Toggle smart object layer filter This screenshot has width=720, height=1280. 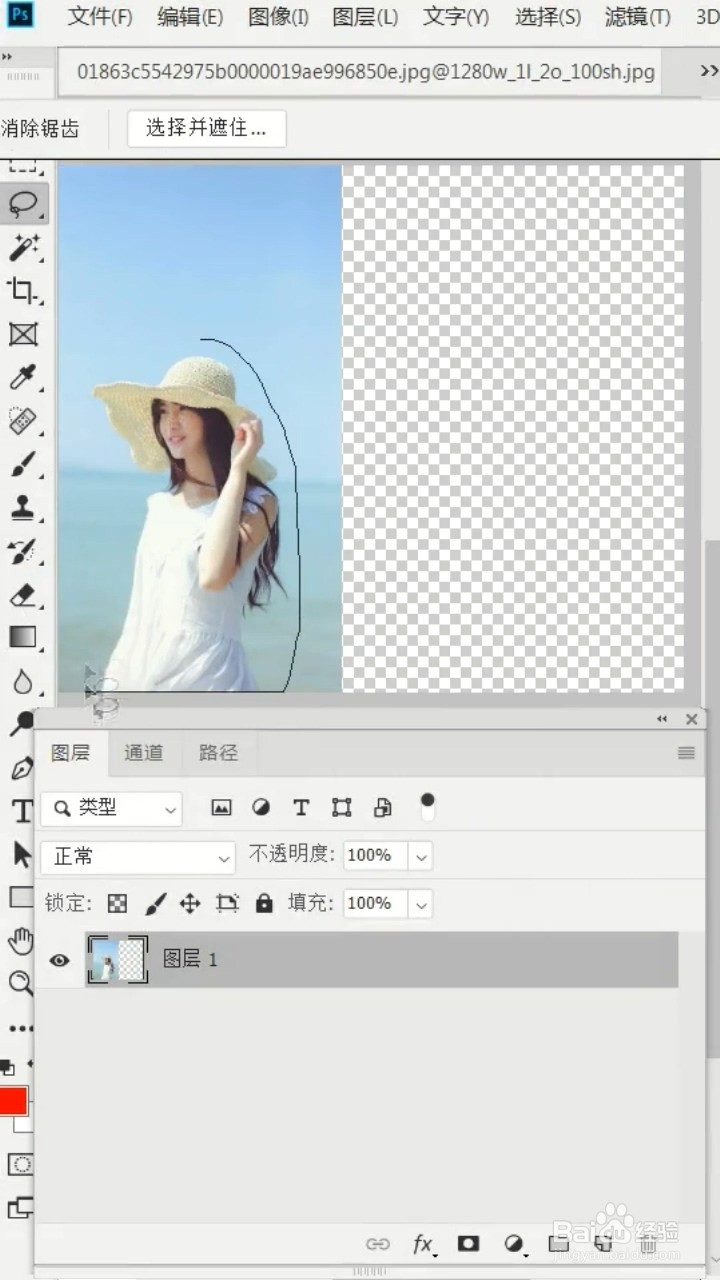(382, 808)
